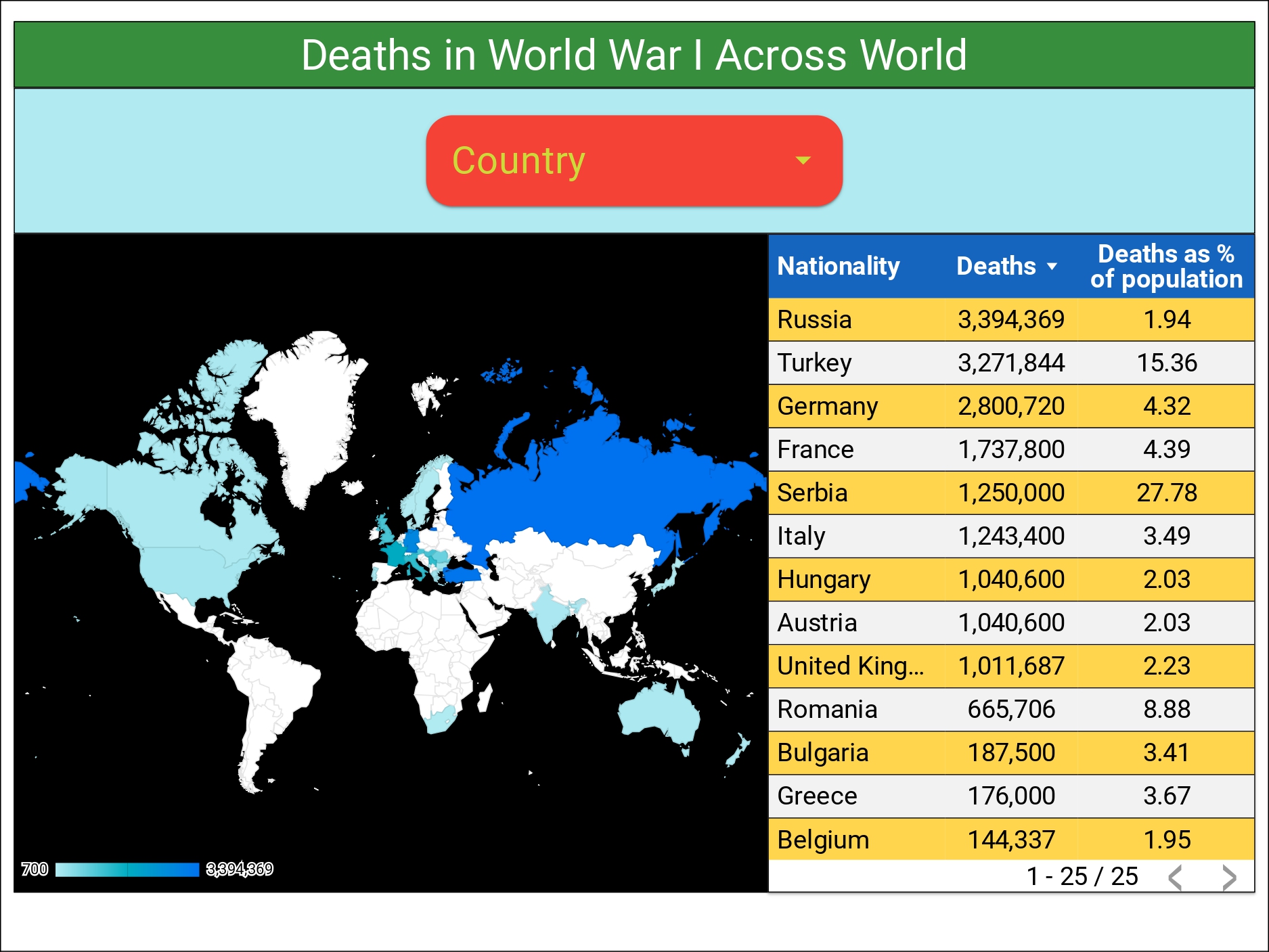This screenshot has height=952, width=1269.
Task: Select Russia on the world map
Action: click(582, 487)
